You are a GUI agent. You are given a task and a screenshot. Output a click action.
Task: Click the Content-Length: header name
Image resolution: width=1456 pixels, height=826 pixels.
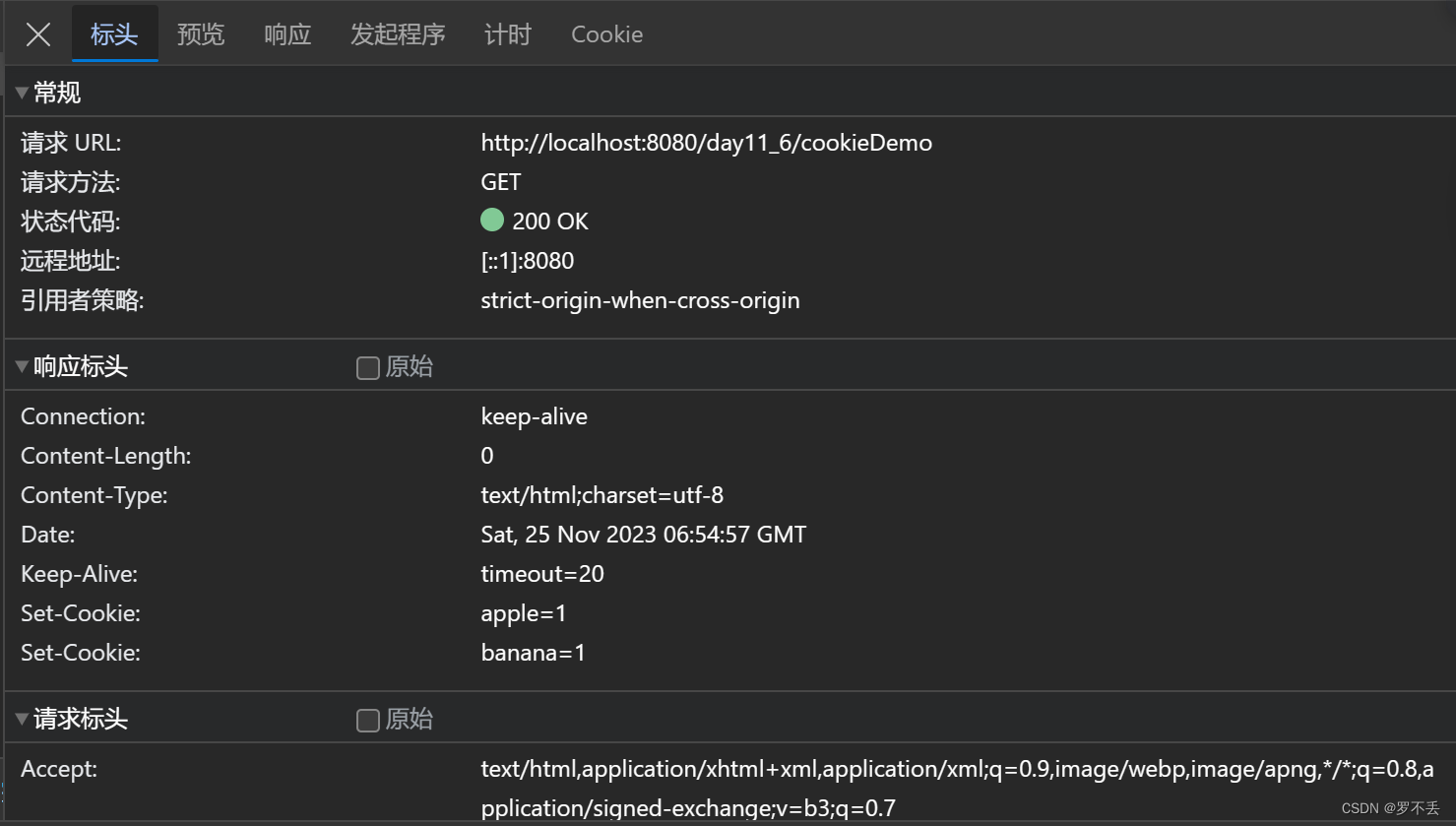pyautogui.click(x=106, y=456)
